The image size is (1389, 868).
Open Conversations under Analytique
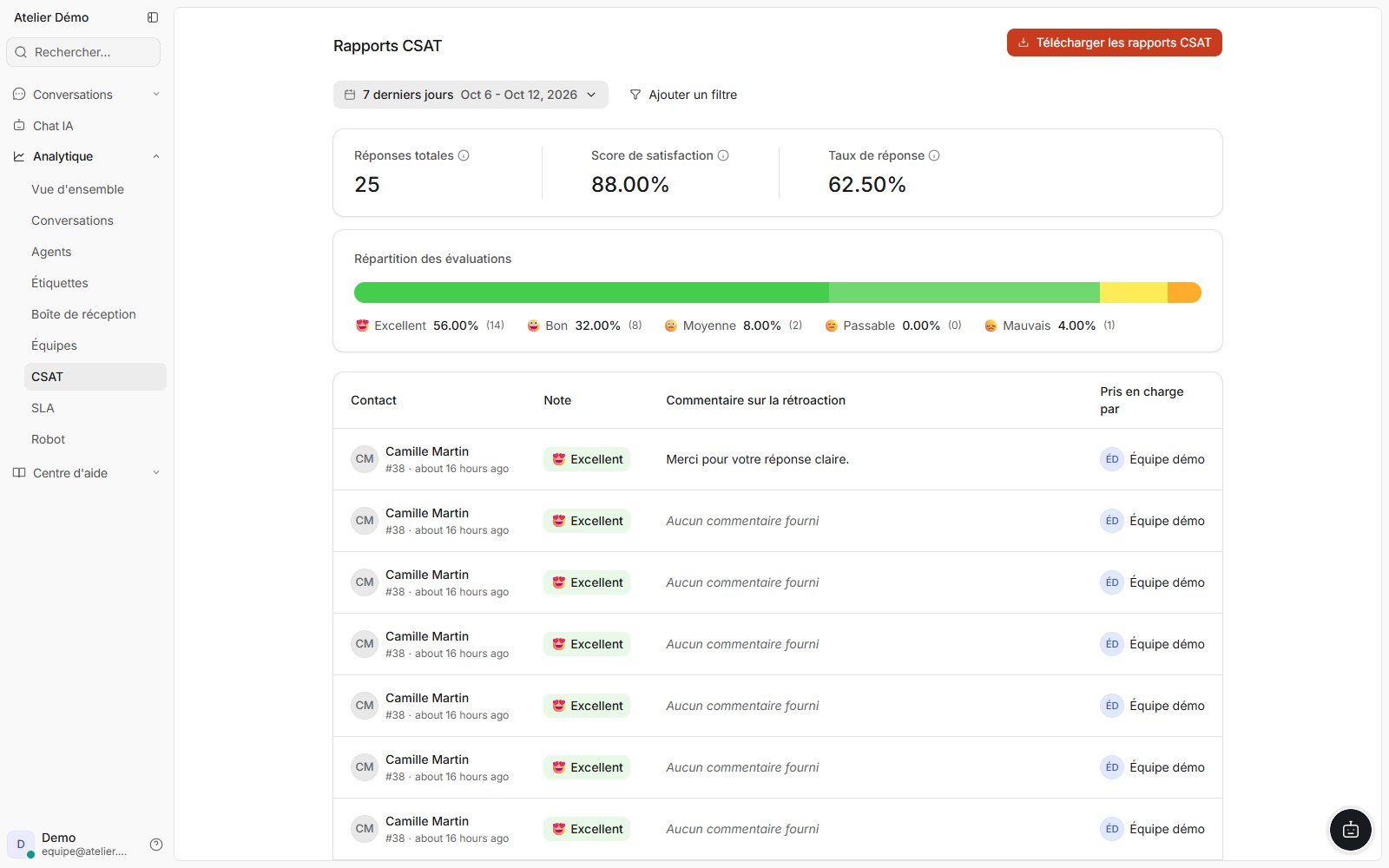[95, 220]
